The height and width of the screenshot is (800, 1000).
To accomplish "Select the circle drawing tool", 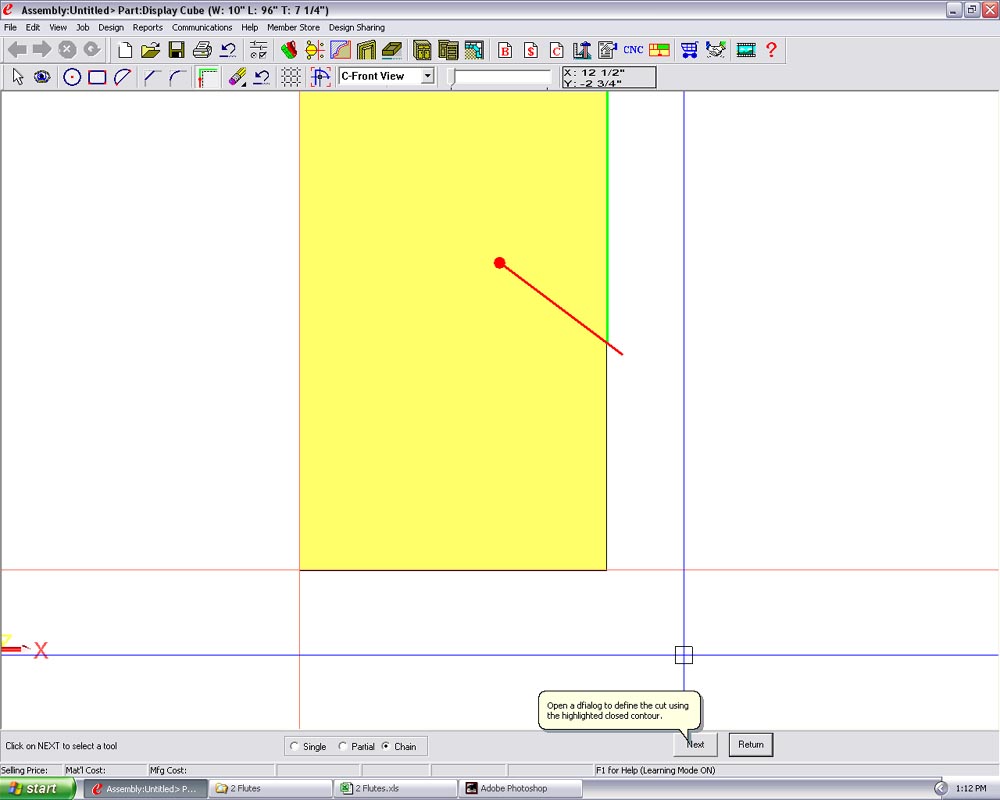I will [72, 77].
